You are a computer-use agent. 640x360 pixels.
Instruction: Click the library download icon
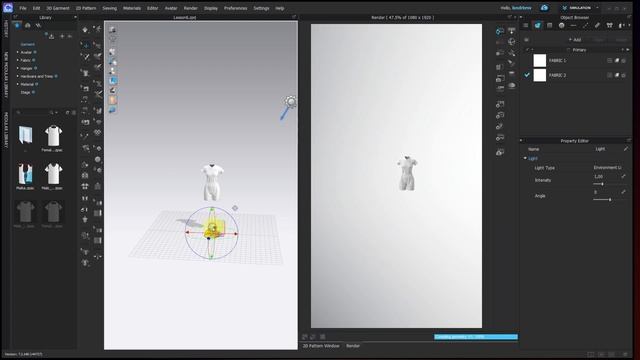click(x=51, y=36)
